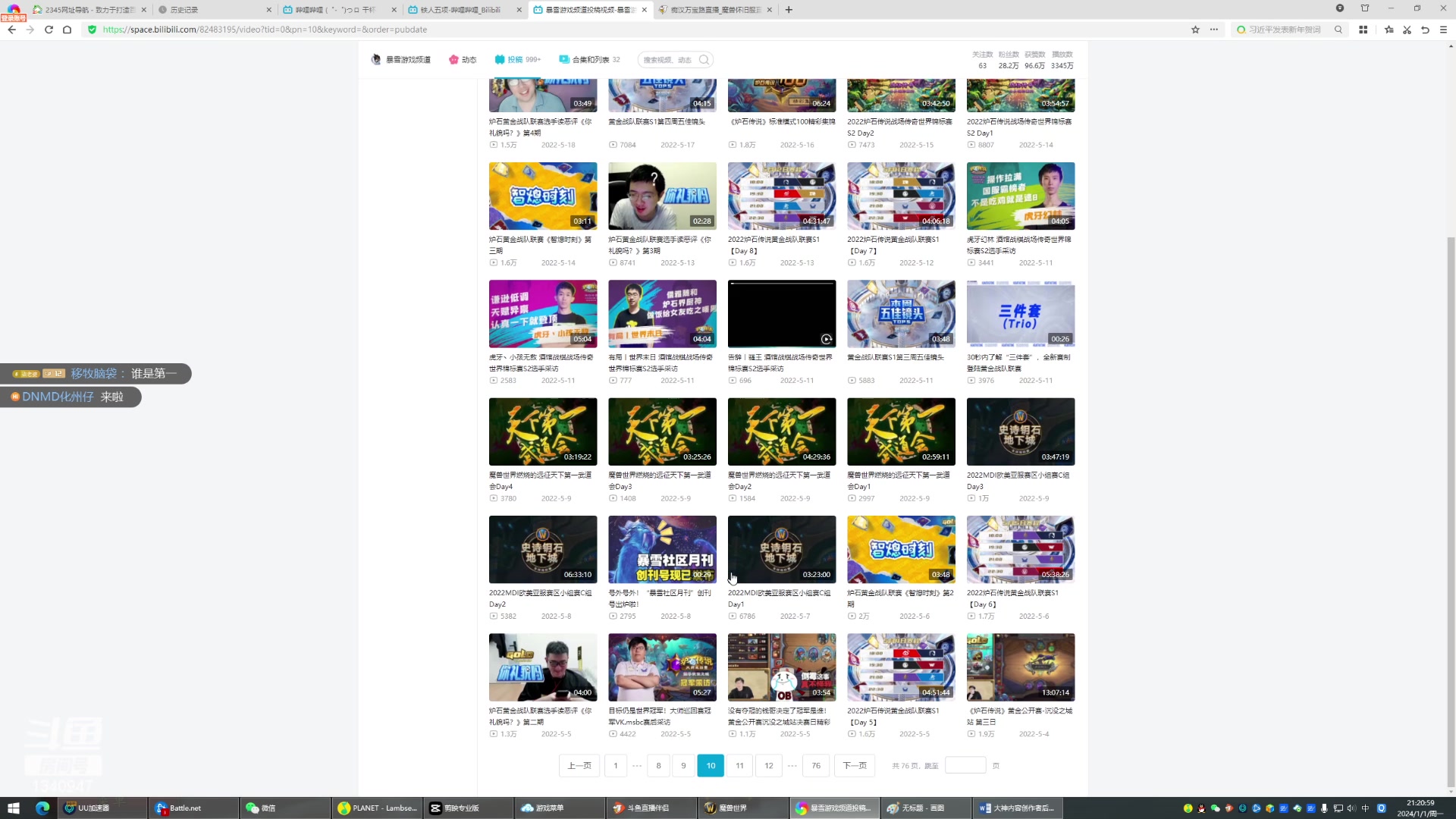
Task: Open the 13:07:14 黄金公开赛 thumbnail
Action: pos(1021,667)
